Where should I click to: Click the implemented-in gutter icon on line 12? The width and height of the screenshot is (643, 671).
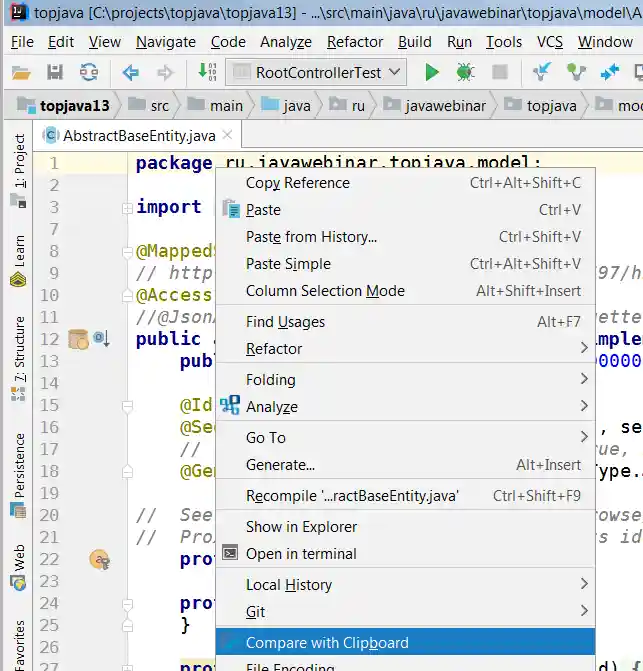point(101,339)
